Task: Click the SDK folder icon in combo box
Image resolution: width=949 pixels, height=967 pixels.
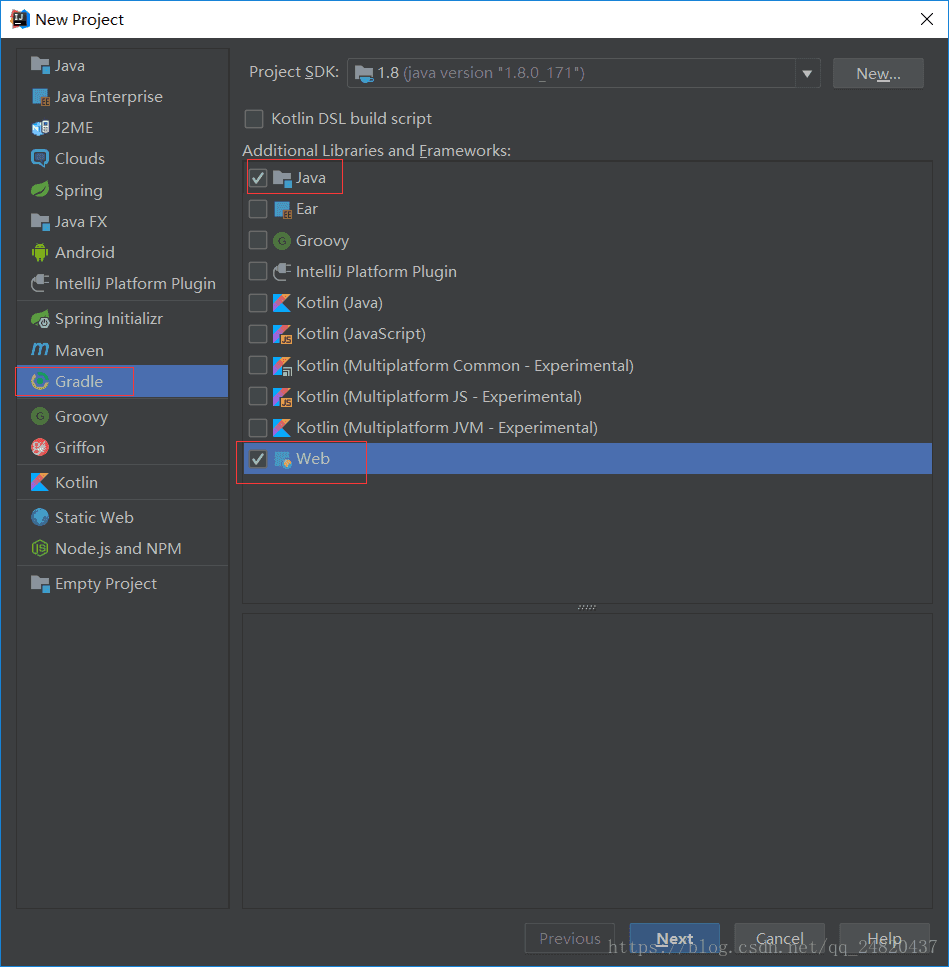Action: point(364,74)
